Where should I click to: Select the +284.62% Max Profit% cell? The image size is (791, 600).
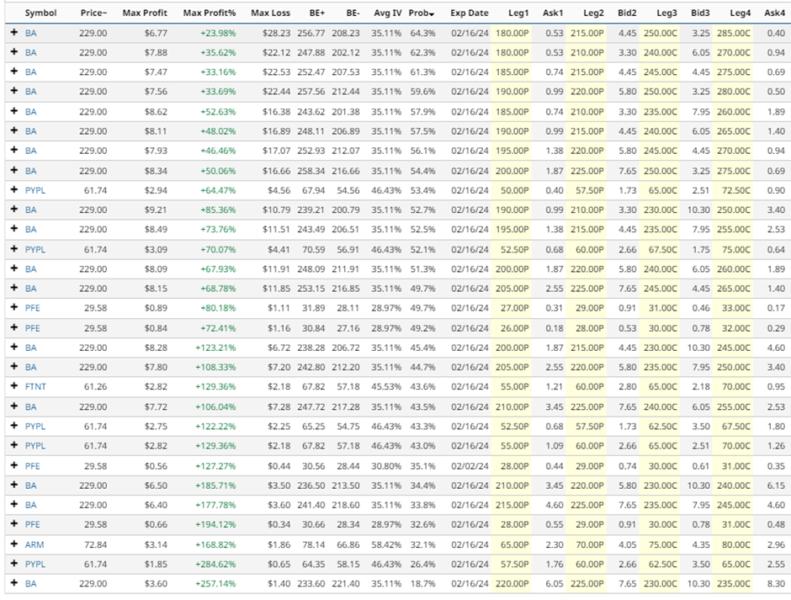215,564
